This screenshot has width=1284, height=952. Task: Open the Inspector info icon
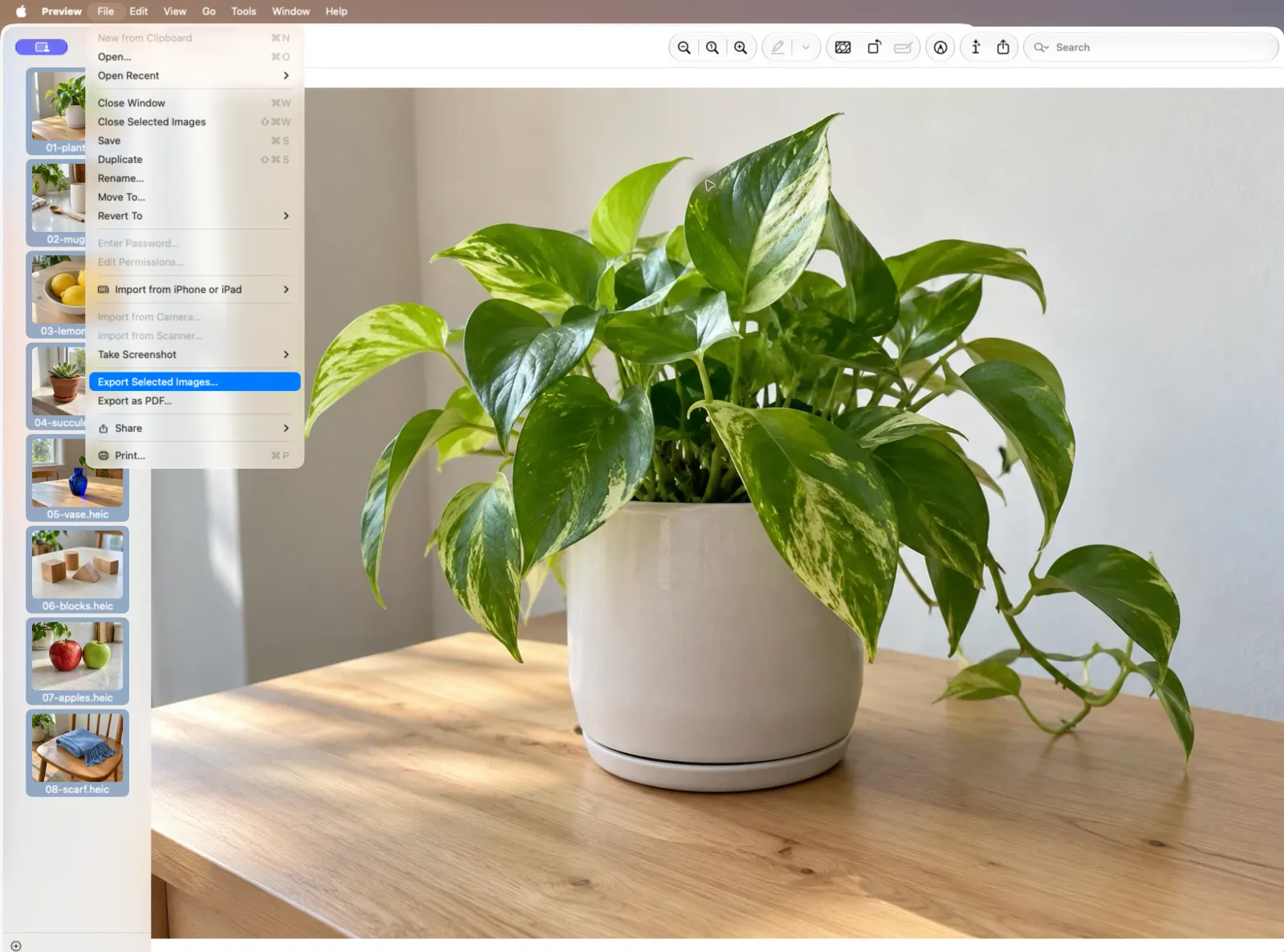click(x=976, y=47)
